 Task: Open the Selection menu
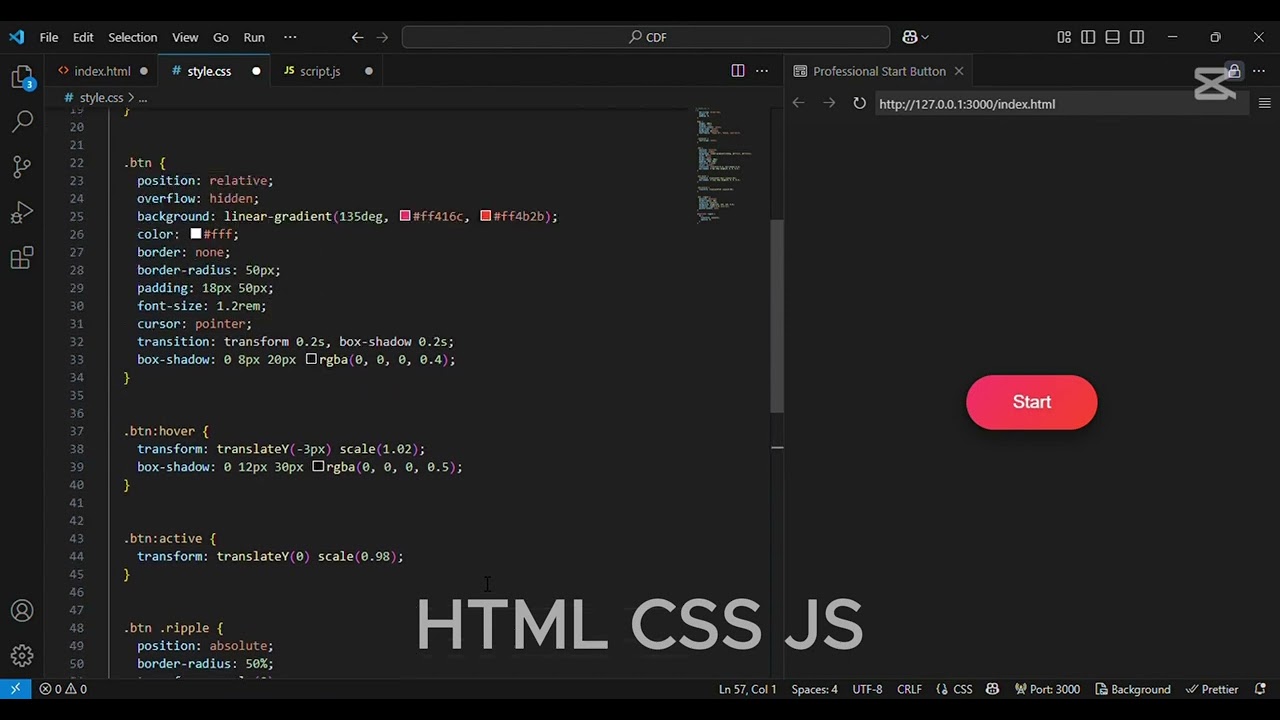(133, 37)
